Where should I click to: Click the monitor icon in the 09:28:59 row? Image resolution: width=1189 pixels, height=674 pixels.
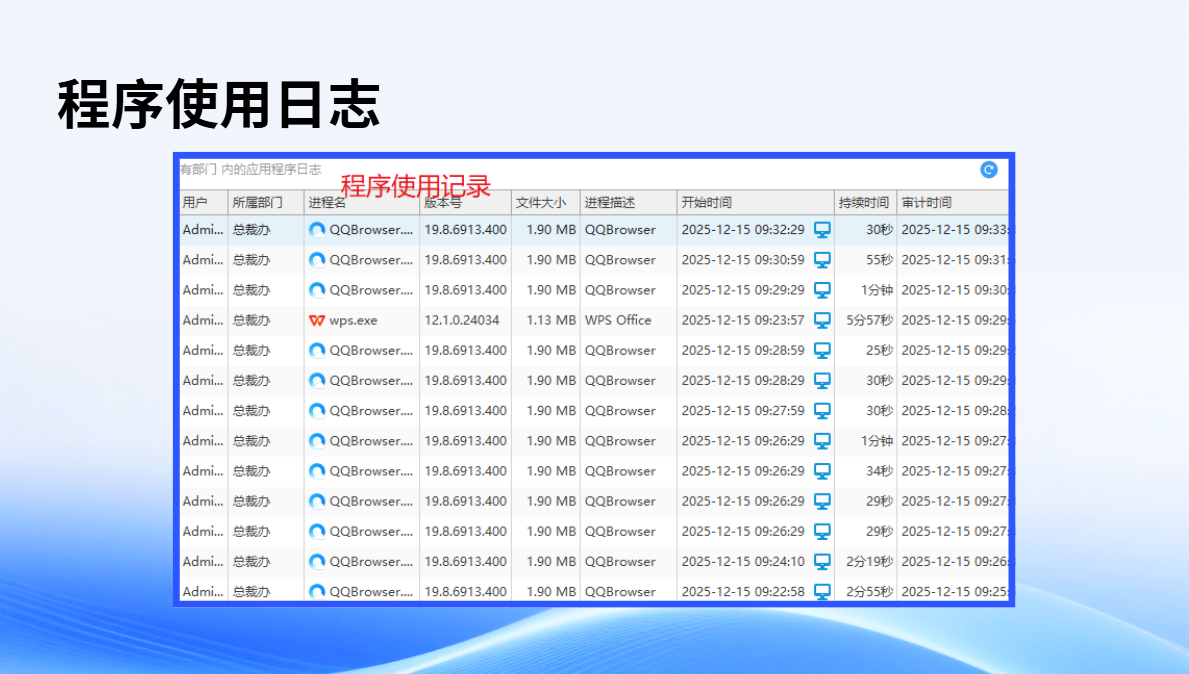coord(822,351)
